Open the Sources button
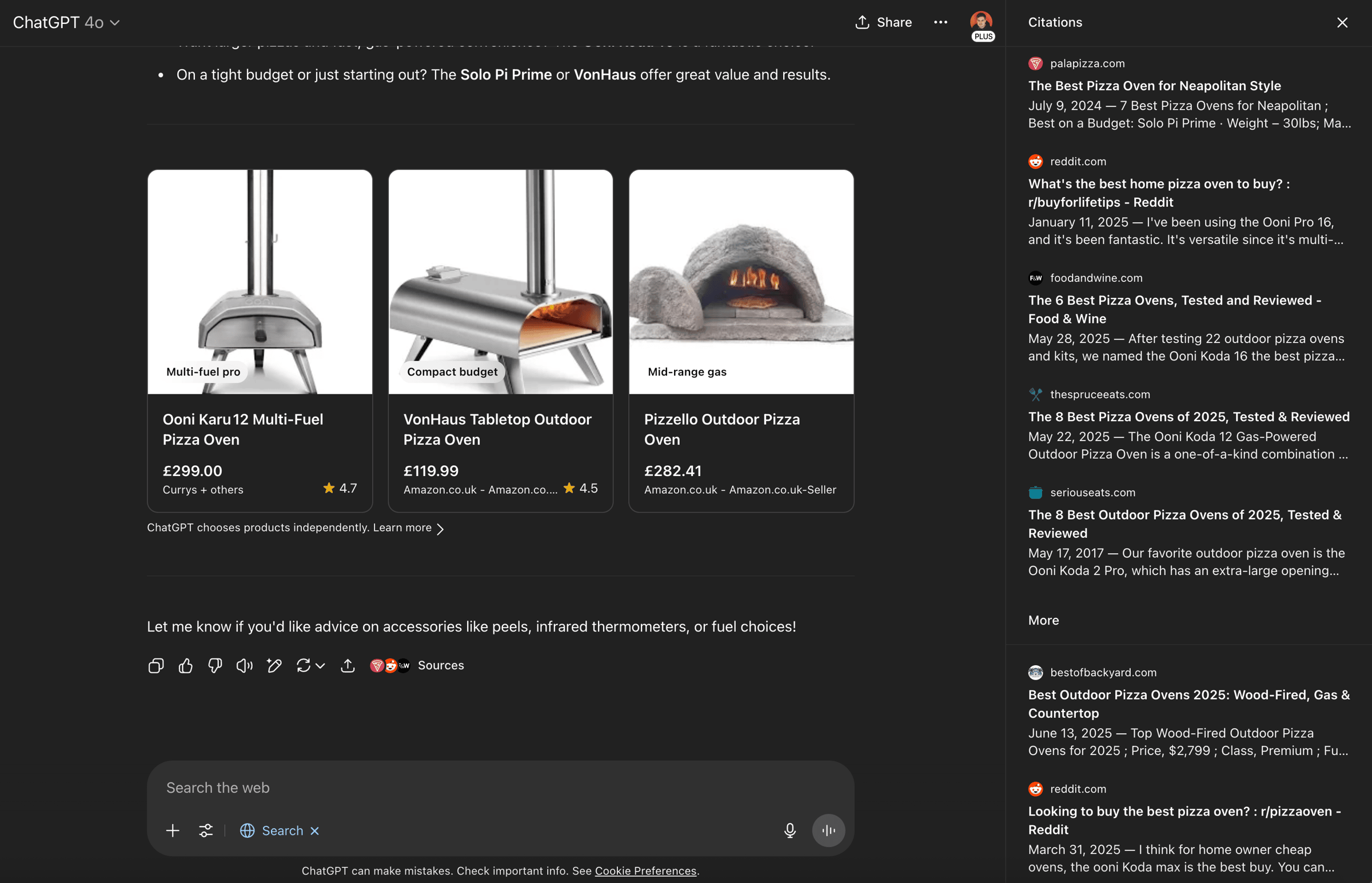This screenshot has width=1372, height=883. coord(417,665)
